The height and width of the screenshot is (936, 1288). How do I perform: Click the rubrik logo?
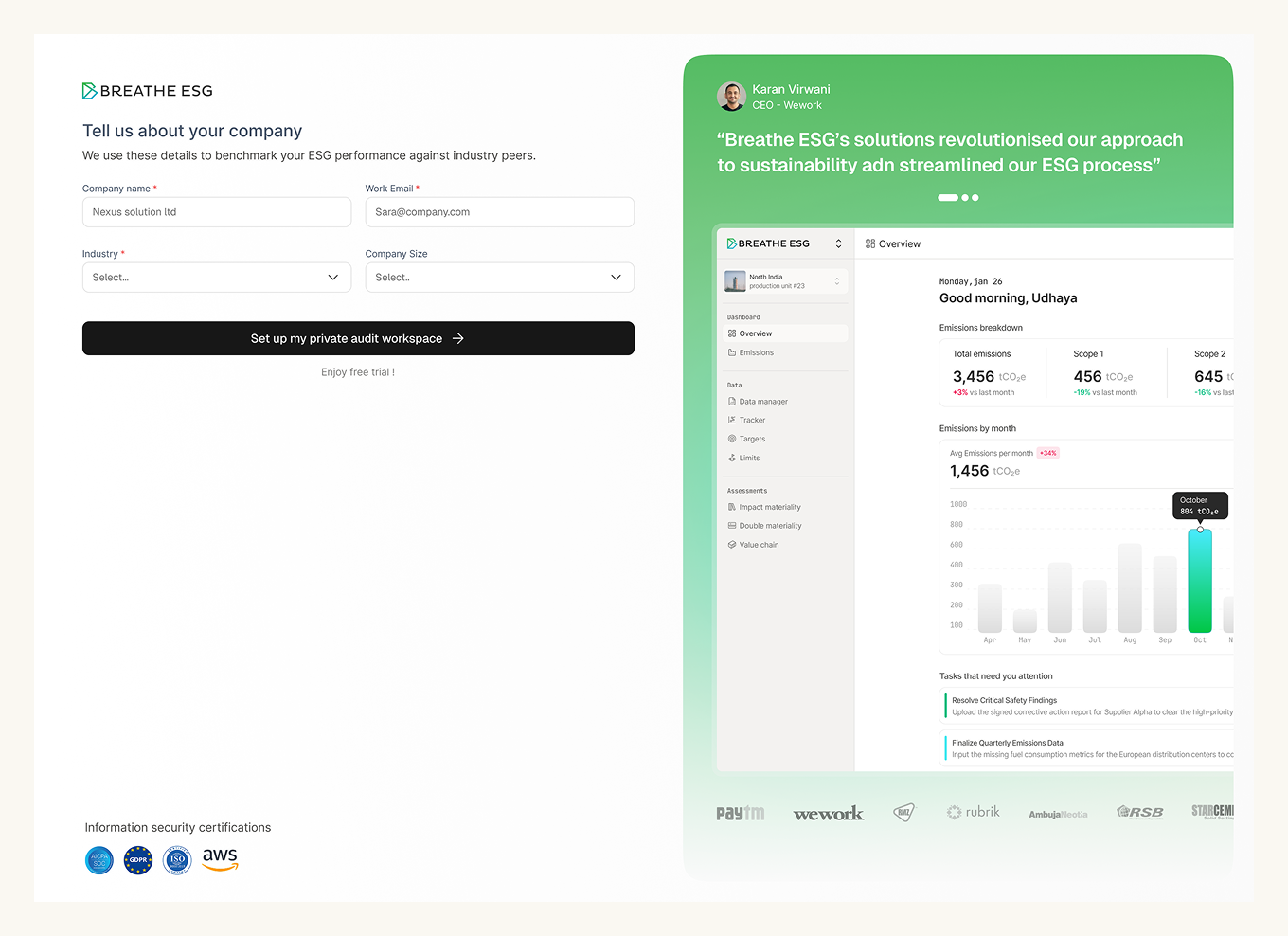pos(974,812)
